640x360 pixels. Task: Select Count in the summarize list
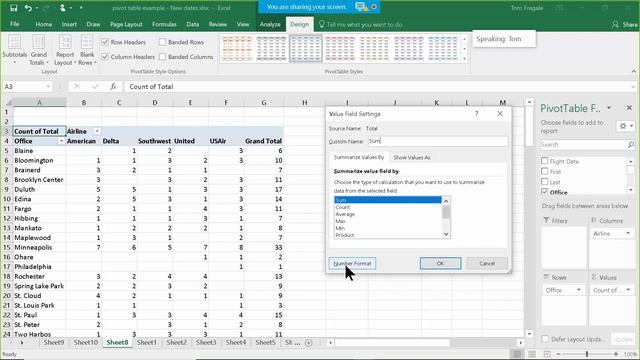pyautogui.click(x=387, y=207)
